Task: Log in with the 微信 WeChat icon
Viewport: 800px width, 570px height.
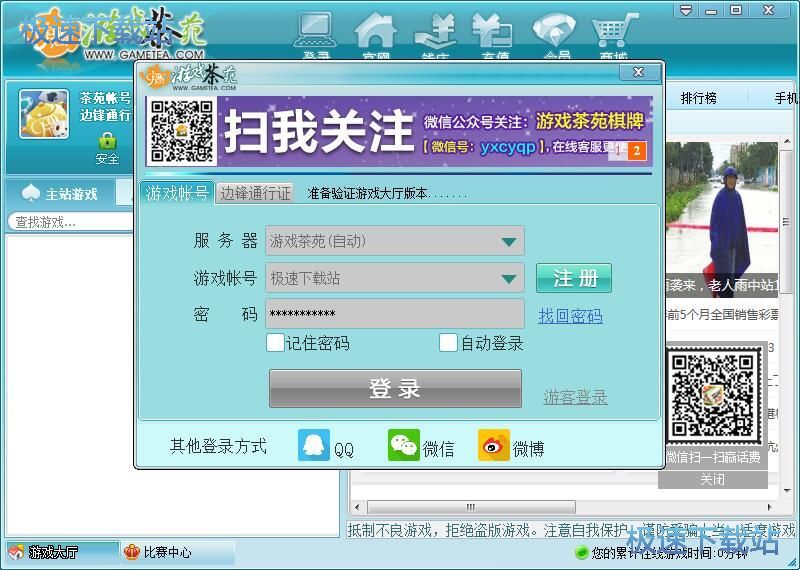Action: tap(404, 445)
